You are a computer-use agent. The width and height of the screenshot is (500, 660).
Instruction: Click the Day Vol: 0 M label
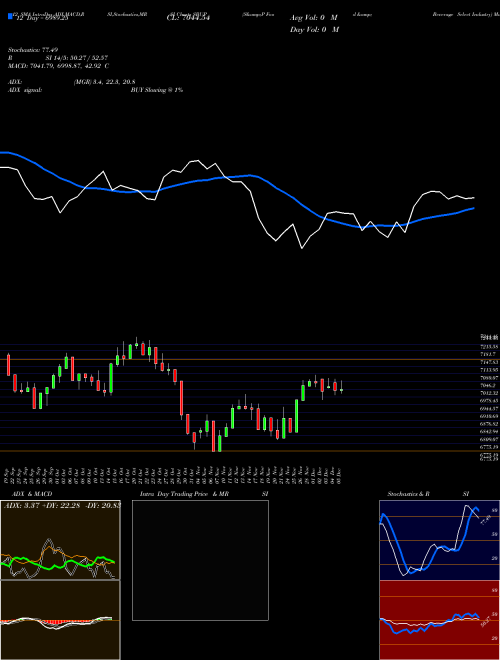(x=314, y=30)
